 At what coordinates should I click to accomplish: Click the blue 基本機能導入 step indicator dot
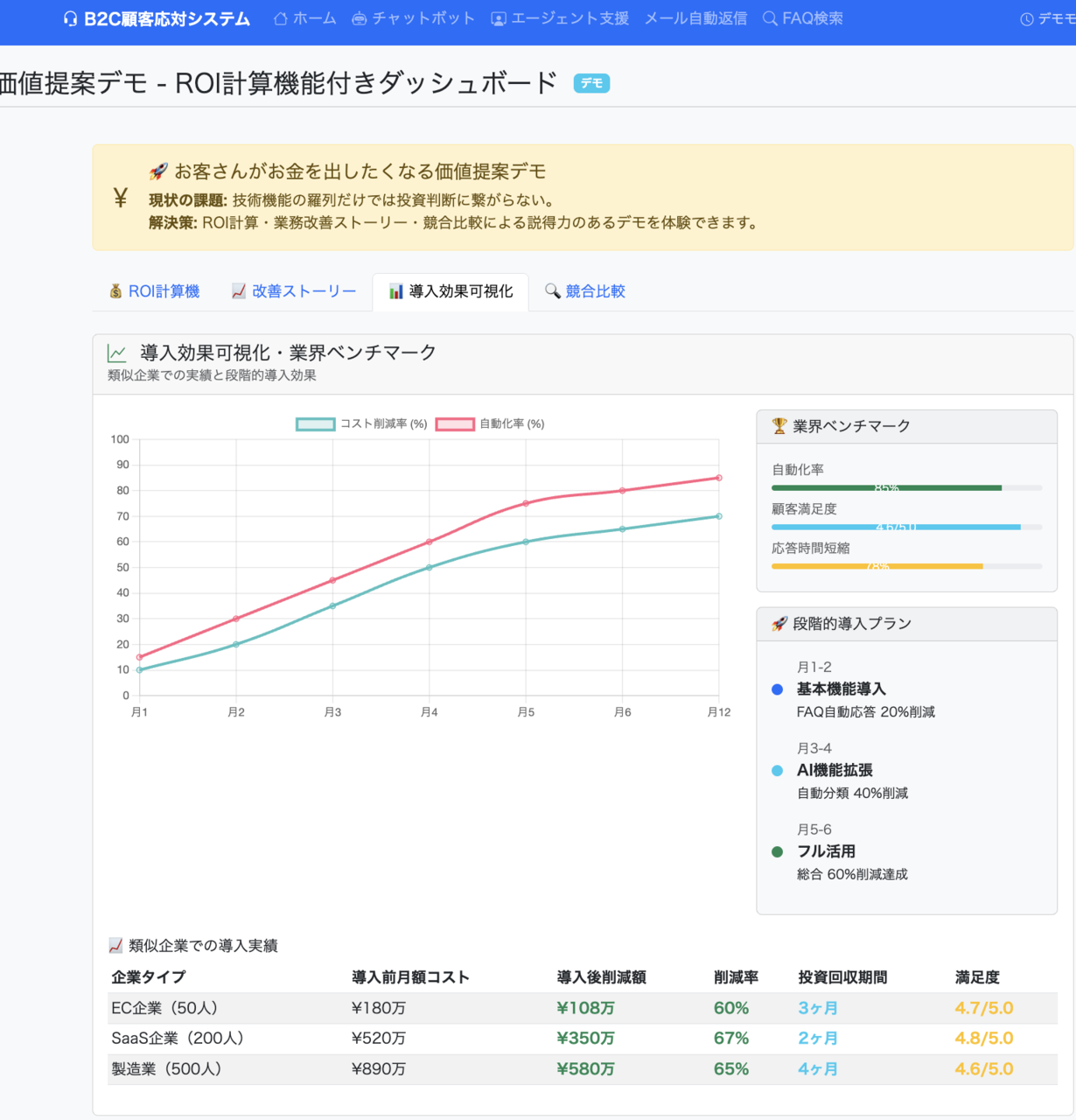point(777,689)
